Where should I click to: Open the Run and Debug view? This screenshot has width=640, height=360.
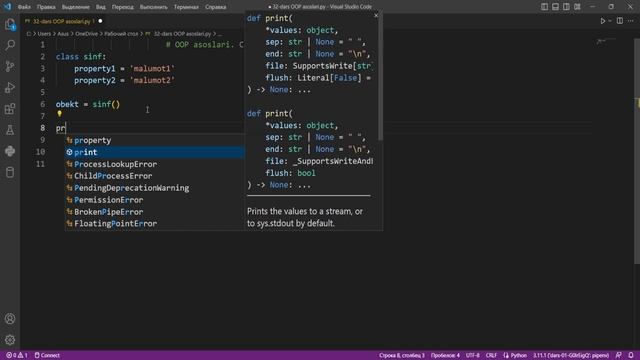pos(10,87)
